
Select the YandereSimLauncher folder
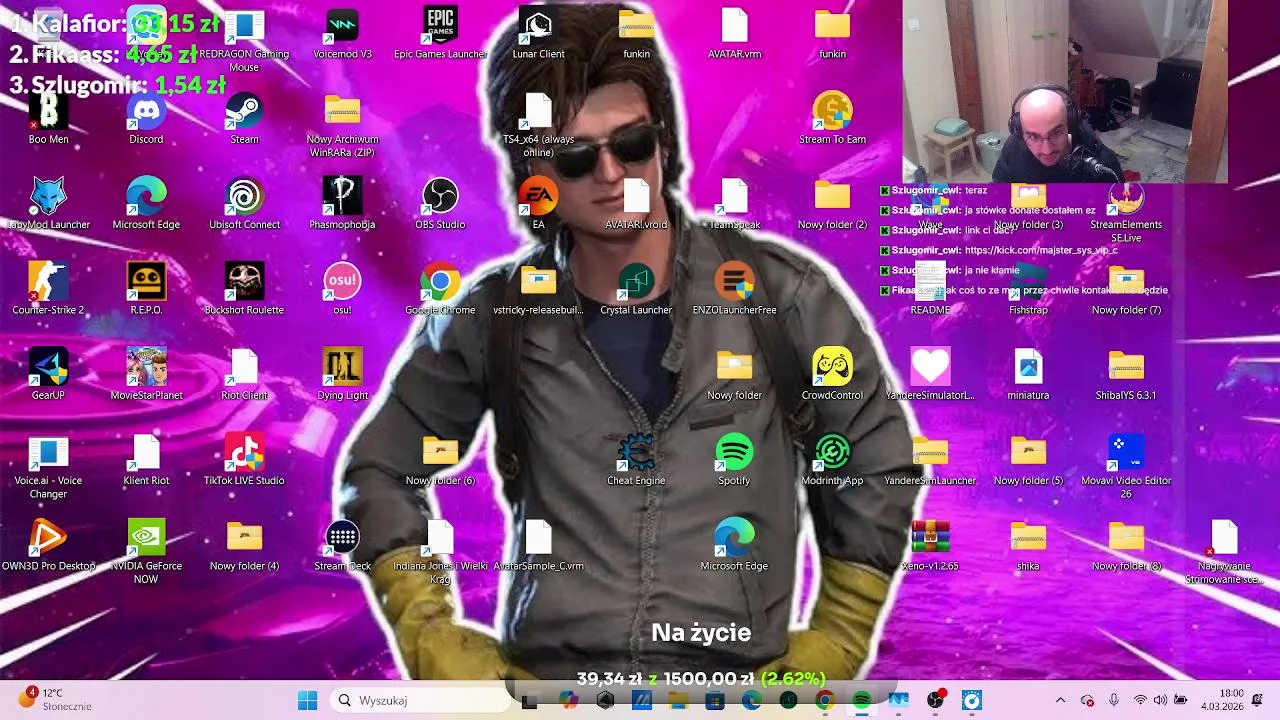[x=930, y=460]
